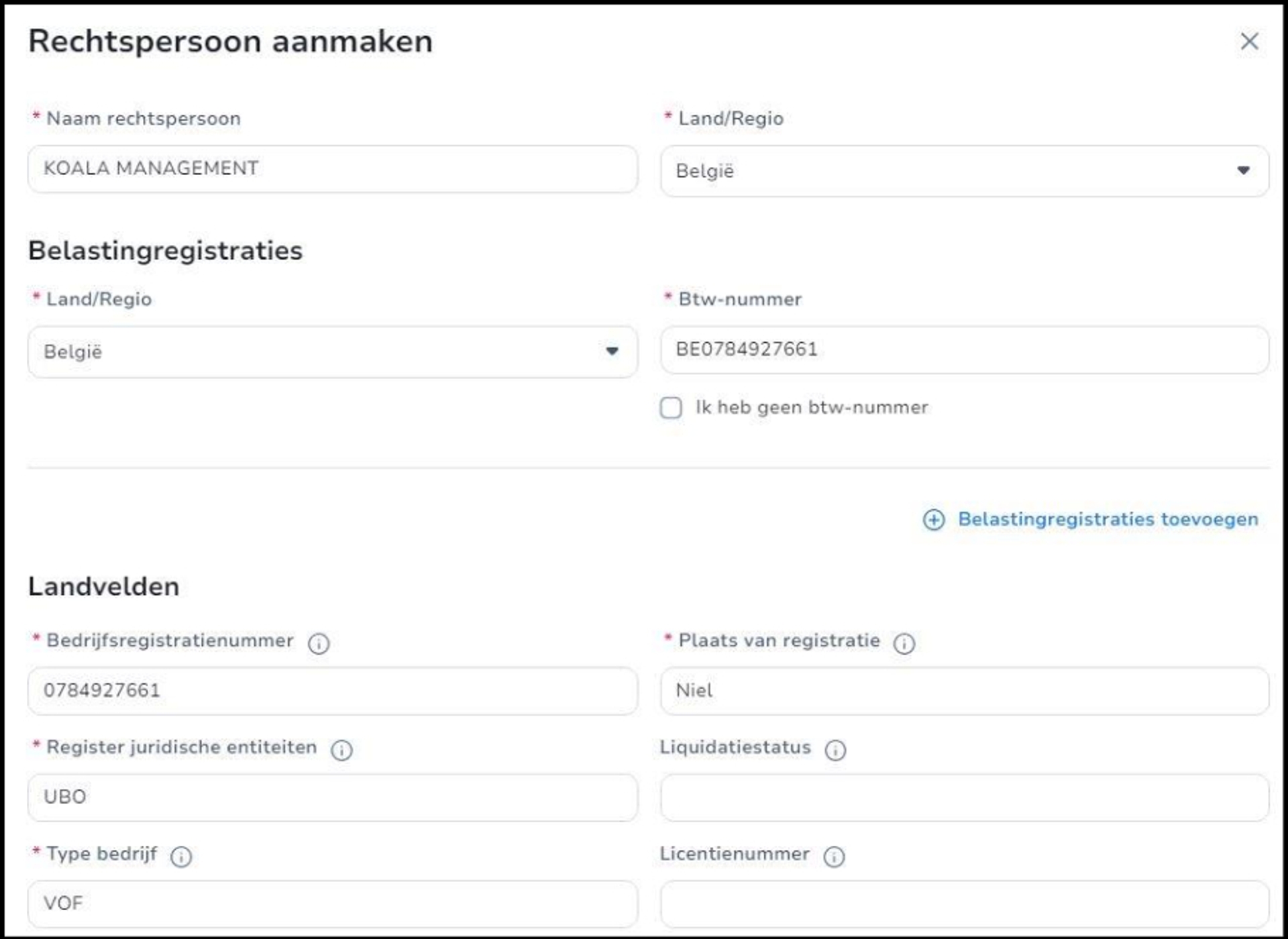Screen dimensions: 1288x939
Task: Close the Rechtspersoon aanmaken dialog
Action: [1250, 42]
